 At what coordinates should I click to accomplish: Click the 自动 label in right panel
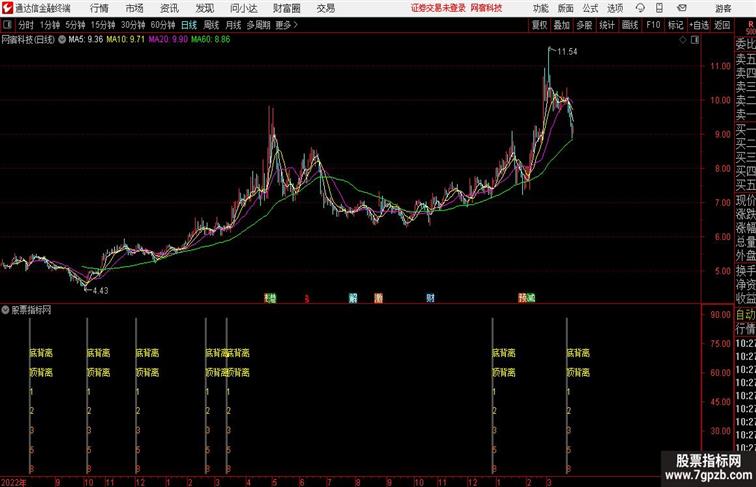745,315
